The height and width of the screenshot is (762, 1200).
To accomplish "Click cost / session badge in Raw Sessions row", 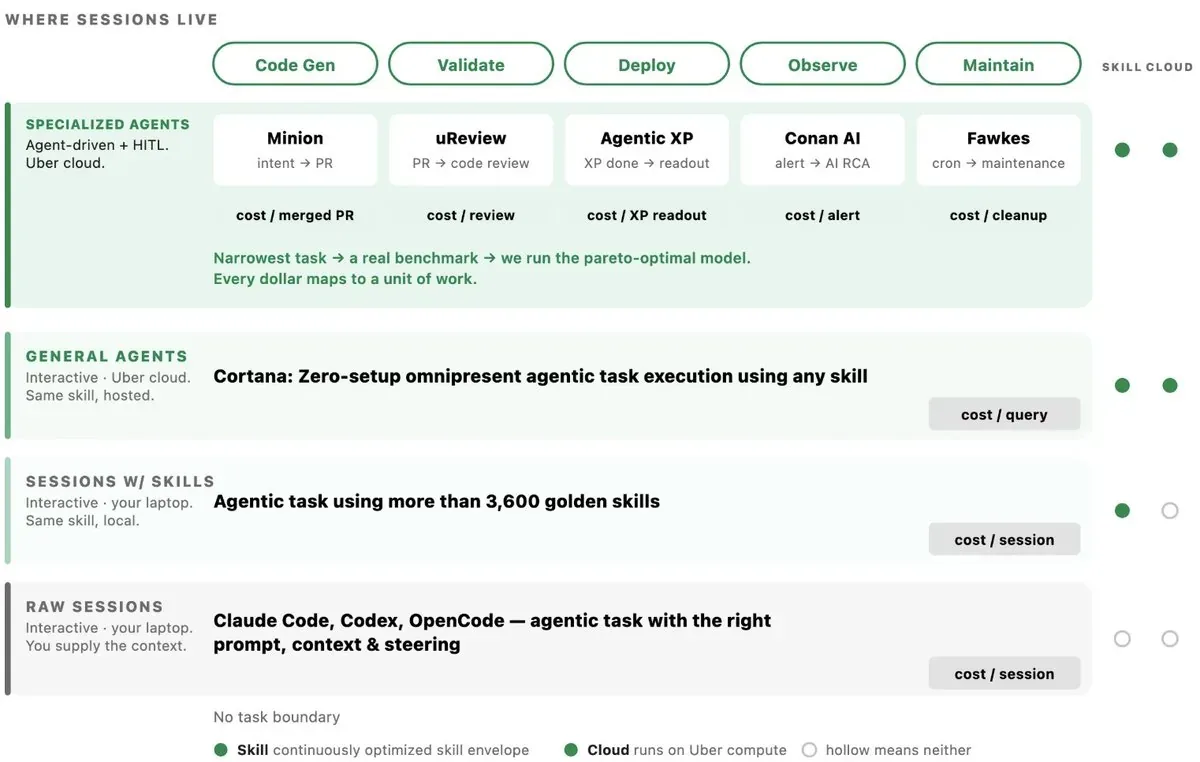I will tap(1004, 673).
